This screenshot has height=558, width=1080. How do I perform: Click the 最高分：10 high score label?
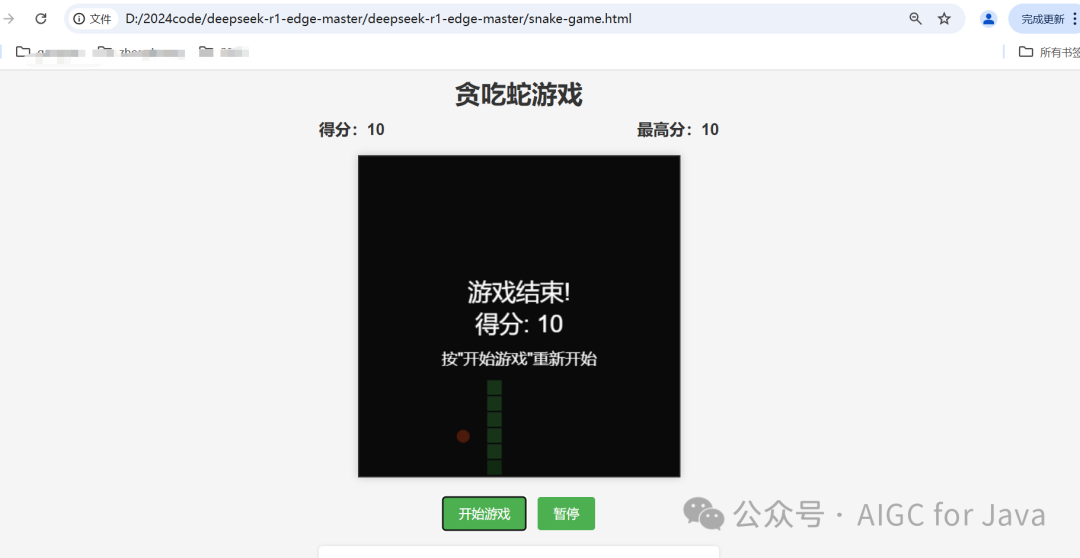coord(678,130)
